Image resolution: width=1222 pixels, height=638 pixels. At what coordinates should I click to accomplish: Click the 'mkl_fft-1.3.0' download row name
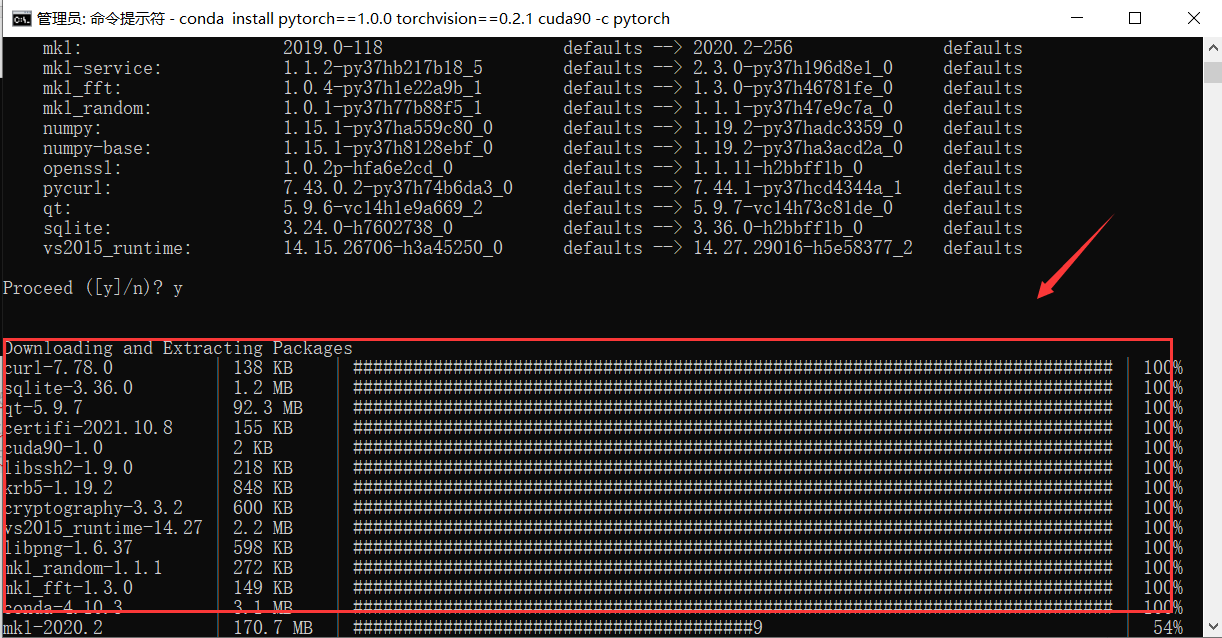tap(68, 588)
